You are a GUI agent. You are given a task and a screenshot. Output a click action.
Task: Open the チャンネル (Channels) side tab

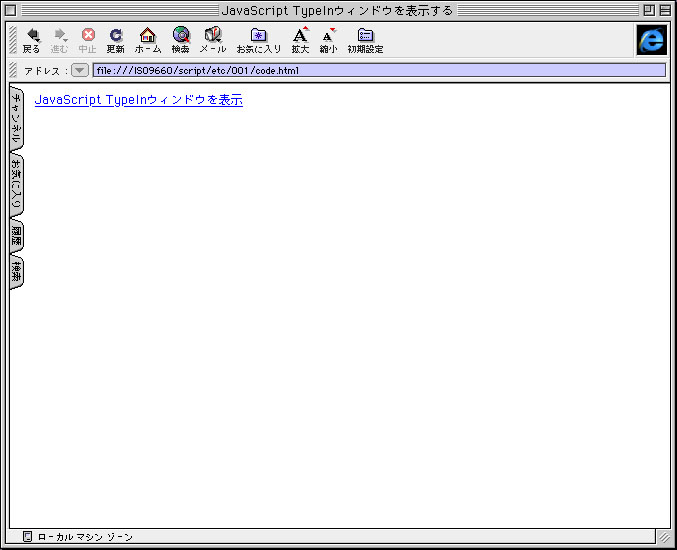pos(16,119)
